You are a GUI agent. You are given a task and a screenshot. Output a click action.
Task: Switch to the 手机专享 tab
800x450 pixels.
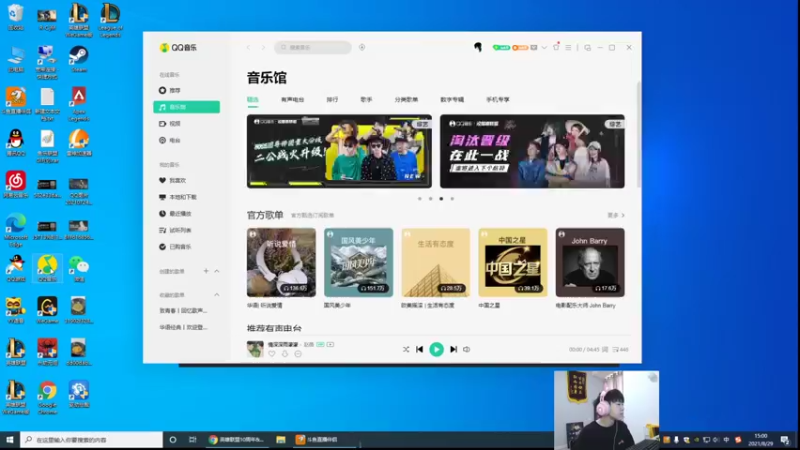click(497, 99)
